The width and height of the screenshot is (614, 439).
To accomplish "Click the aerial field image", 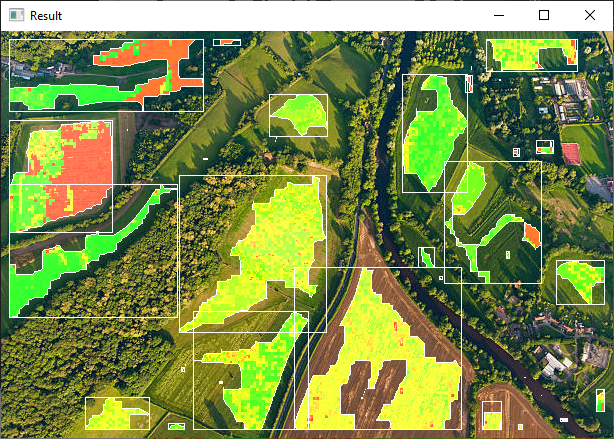I will (307, 235).
